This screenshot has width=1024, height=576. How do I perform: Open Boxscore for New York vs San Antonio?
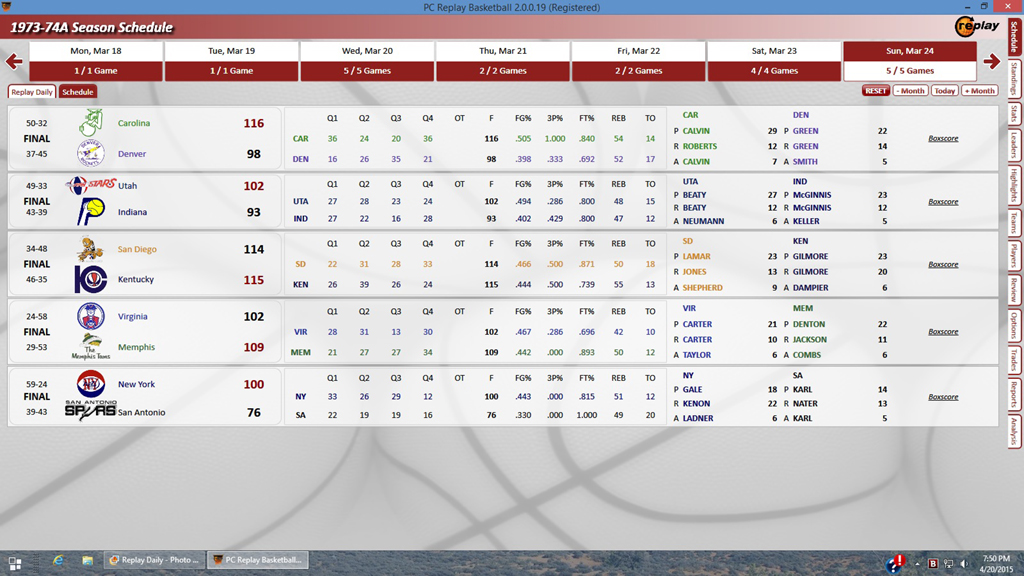(x=942, y=397)
